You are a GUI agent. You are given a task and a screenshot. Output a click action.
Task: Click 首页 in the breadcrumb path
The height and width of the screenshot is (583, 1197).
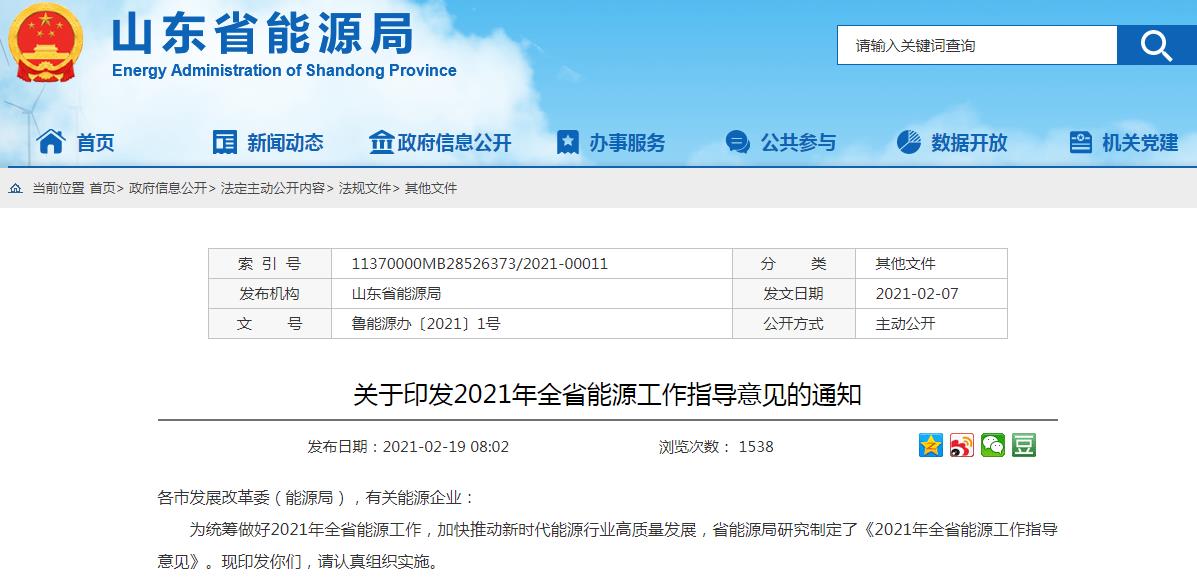102,188
